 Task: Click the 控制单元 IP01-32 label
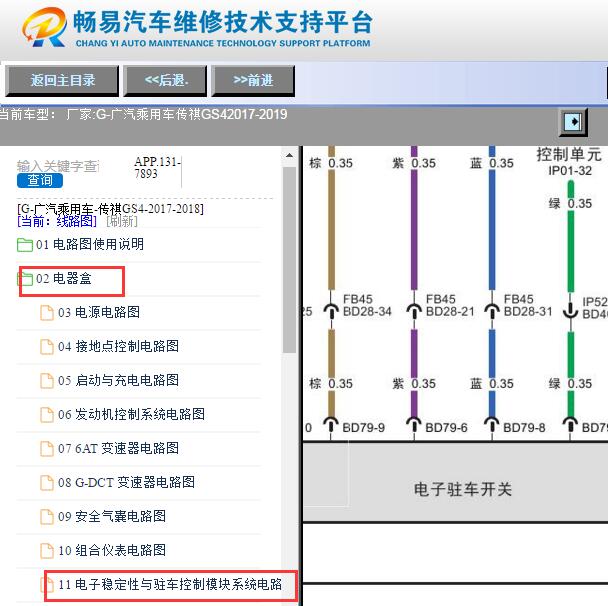569,162
